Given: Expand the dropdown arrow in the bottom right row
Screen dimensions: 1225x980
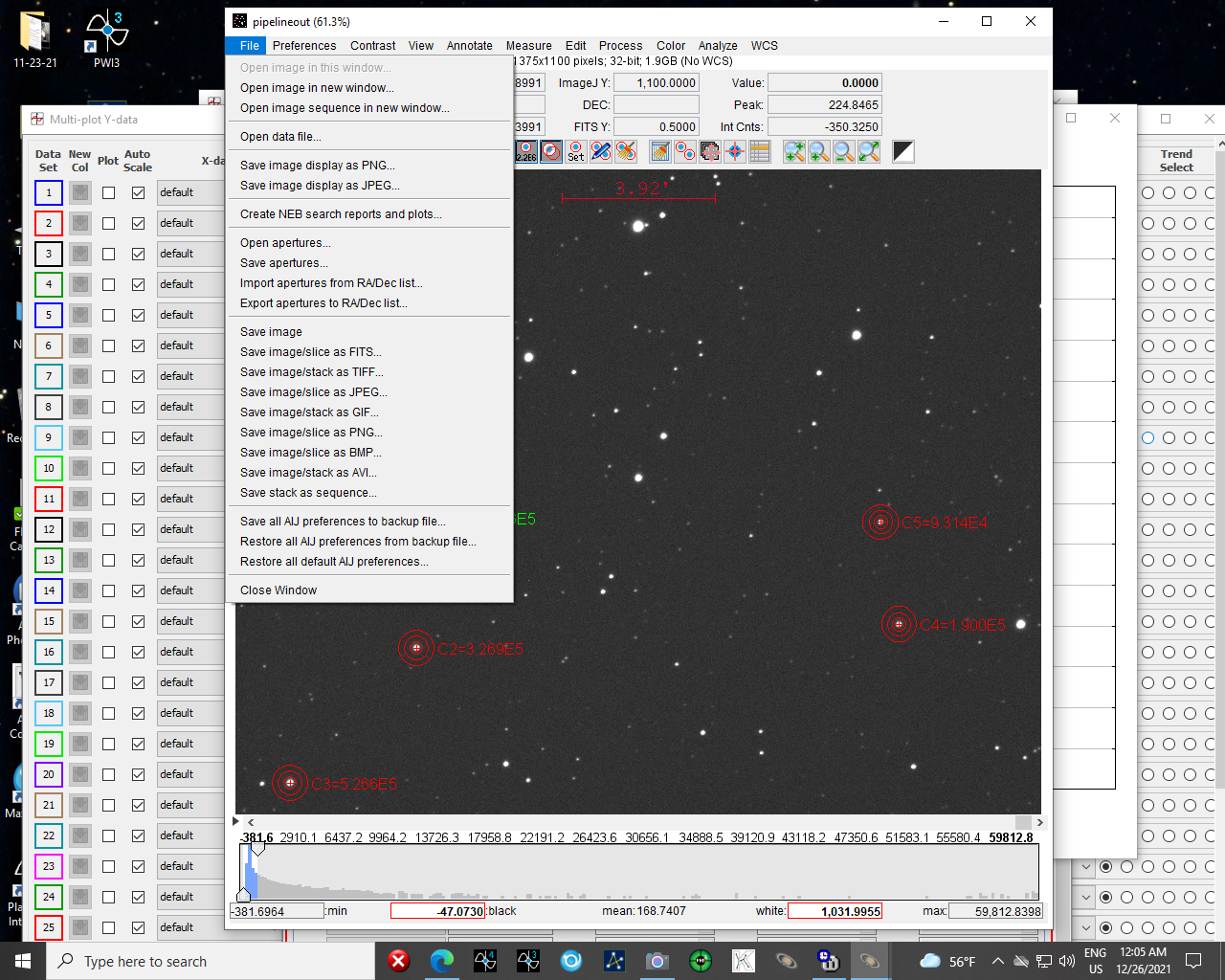Looking at the screenshot, I should pyautogui.click(x=1086, y=927).
